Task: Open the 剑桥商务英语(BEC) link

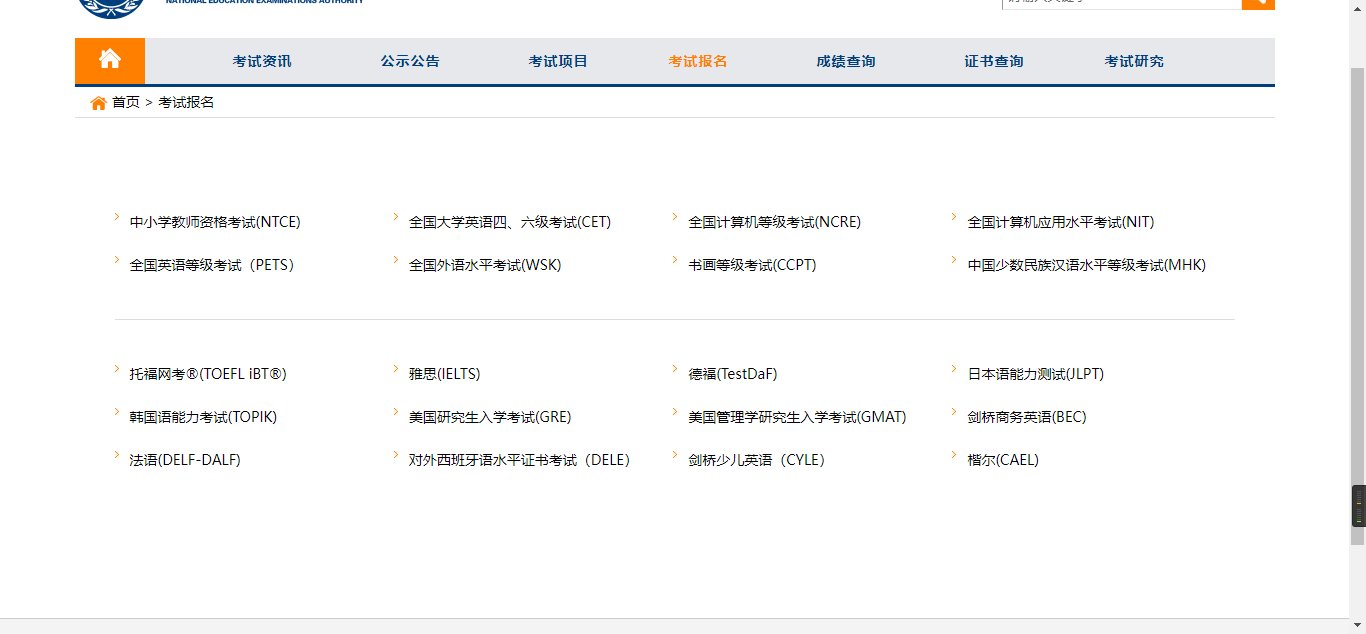Action: (x=1029, y=416)
